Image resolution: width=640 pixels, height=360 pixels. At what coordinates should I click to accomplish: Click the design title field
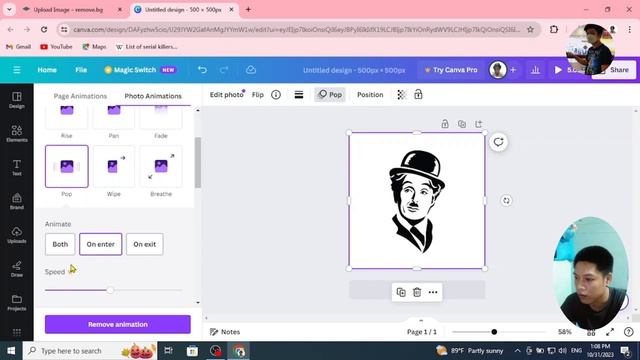coord(354,70)
